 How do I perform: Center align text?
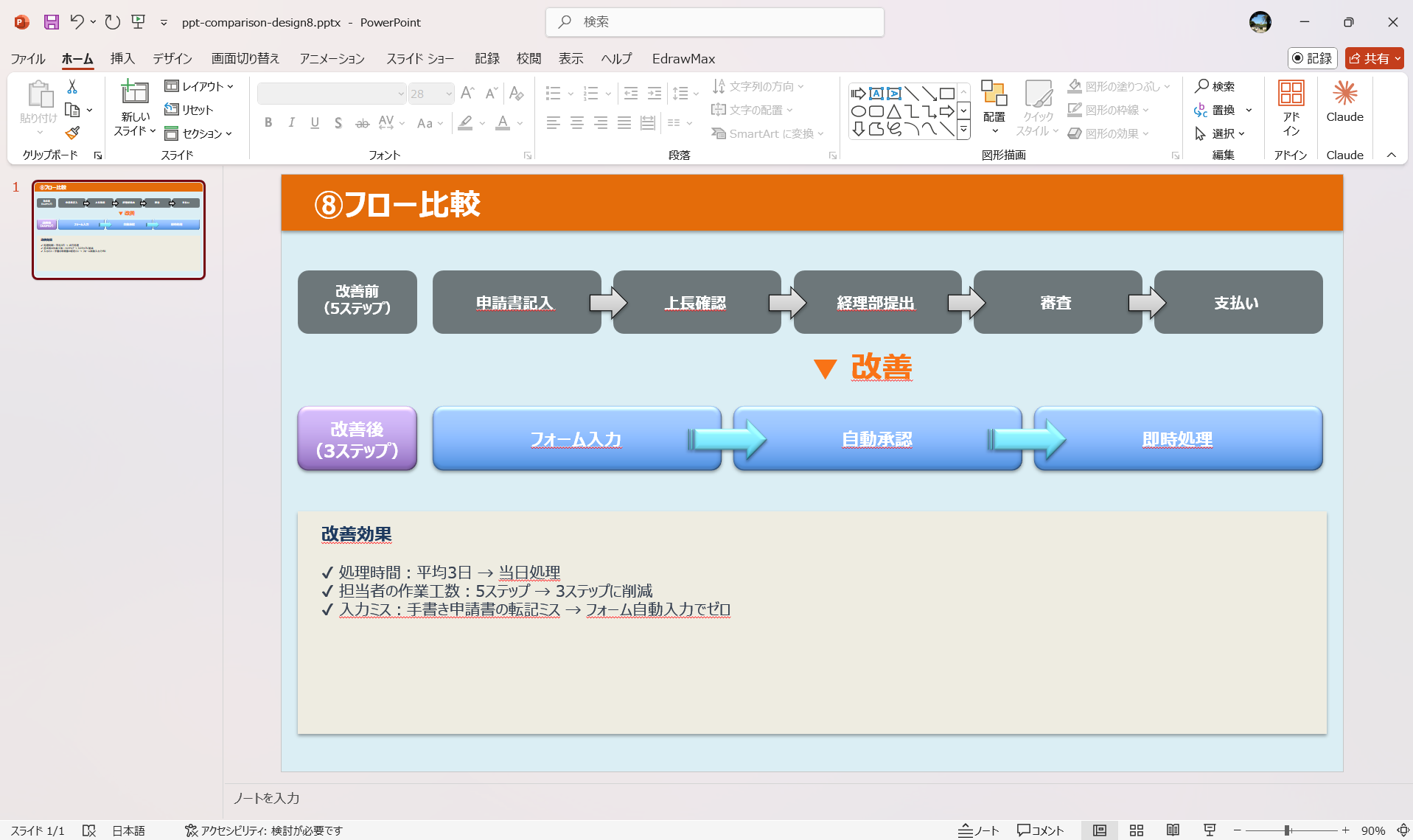click(x=577, y=123)
